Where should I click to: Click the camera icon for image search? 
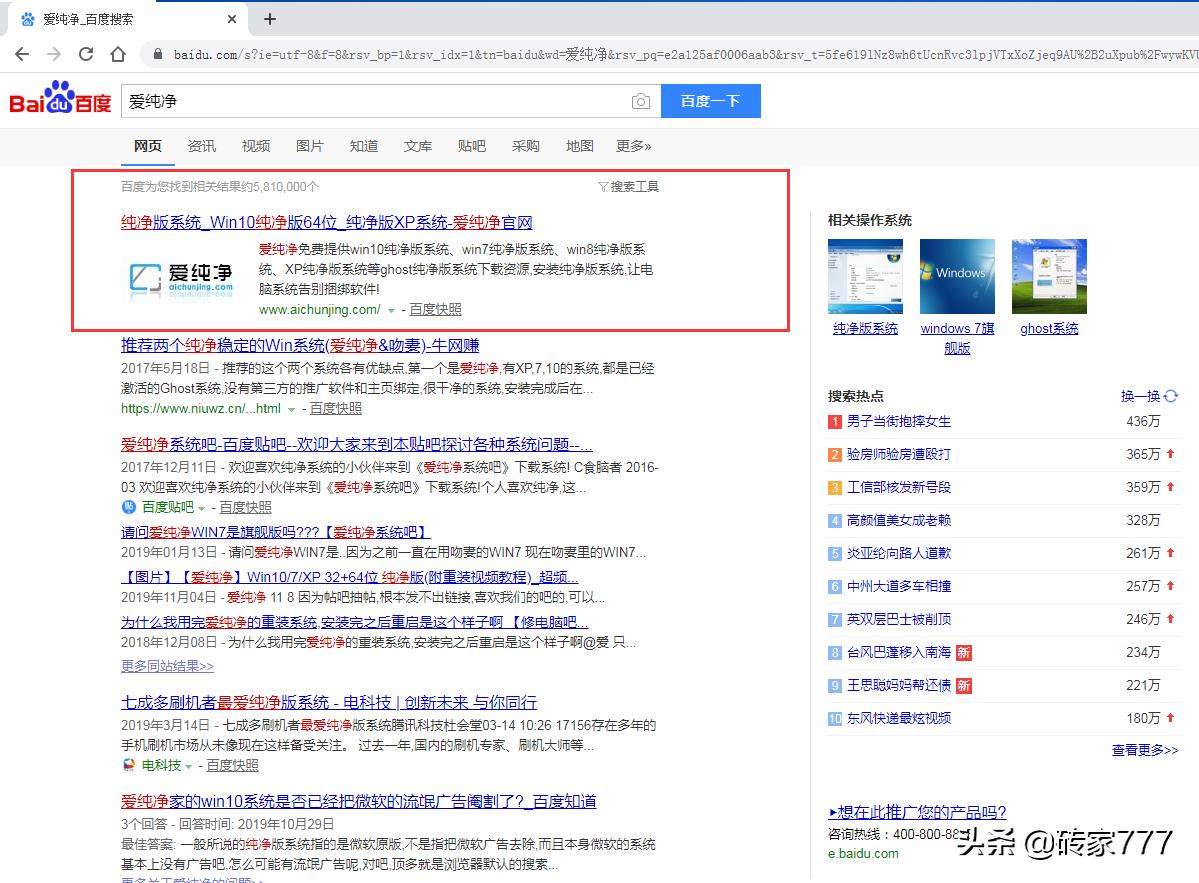(x=641, y=101)
